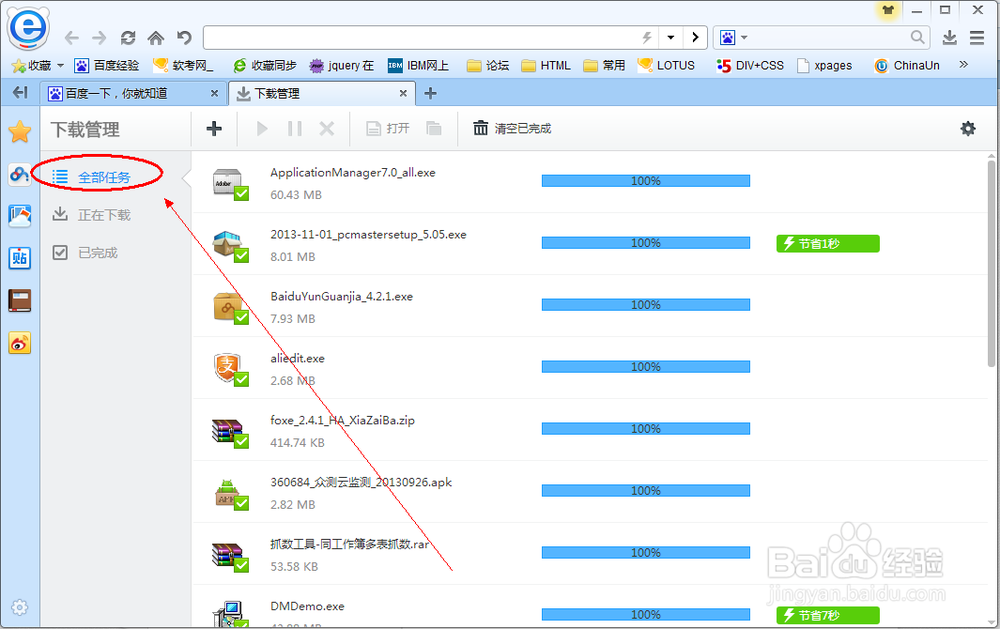Open the address bar history dropdown

pyautogui.click(x=671, y=38)
